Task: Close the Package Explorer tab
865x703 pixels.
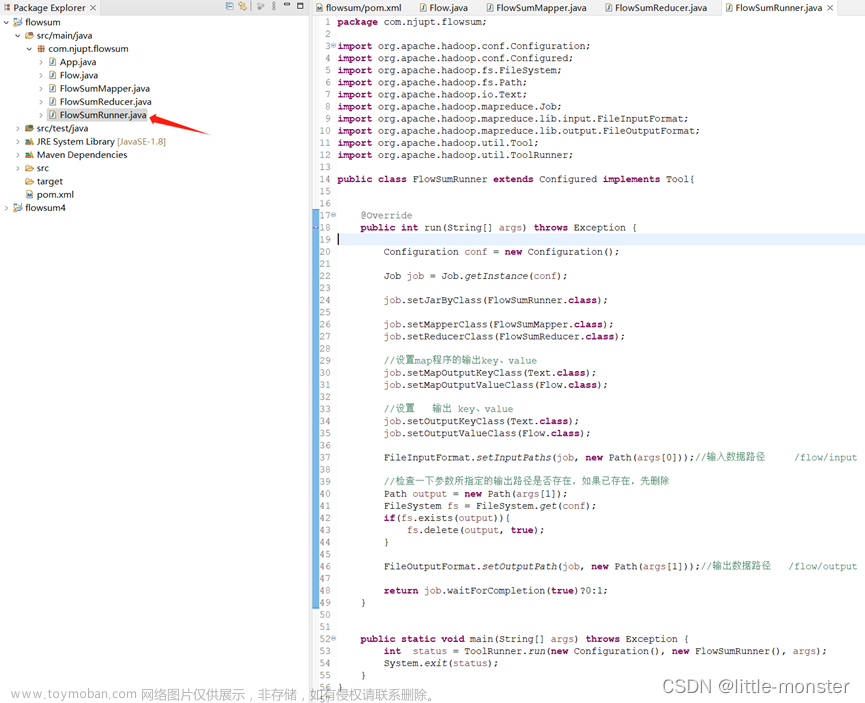Action: [93, 8]
